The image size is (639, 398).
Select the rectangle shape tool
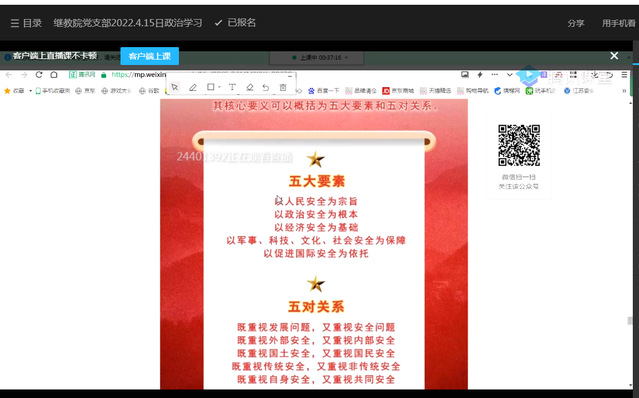(x=210, y=87)
